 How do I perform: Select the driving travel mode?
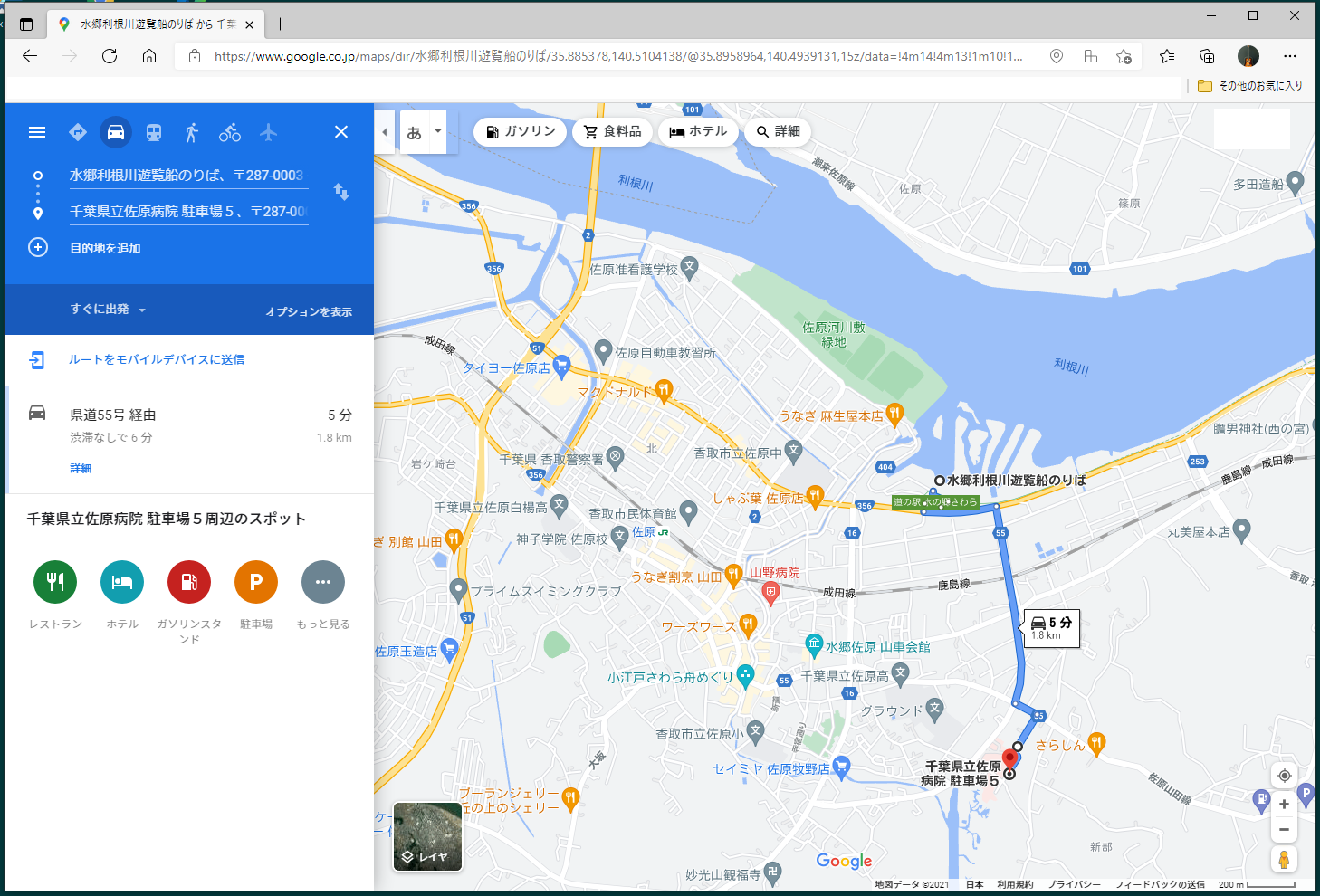pyautogui.click(x=116, y=132)
